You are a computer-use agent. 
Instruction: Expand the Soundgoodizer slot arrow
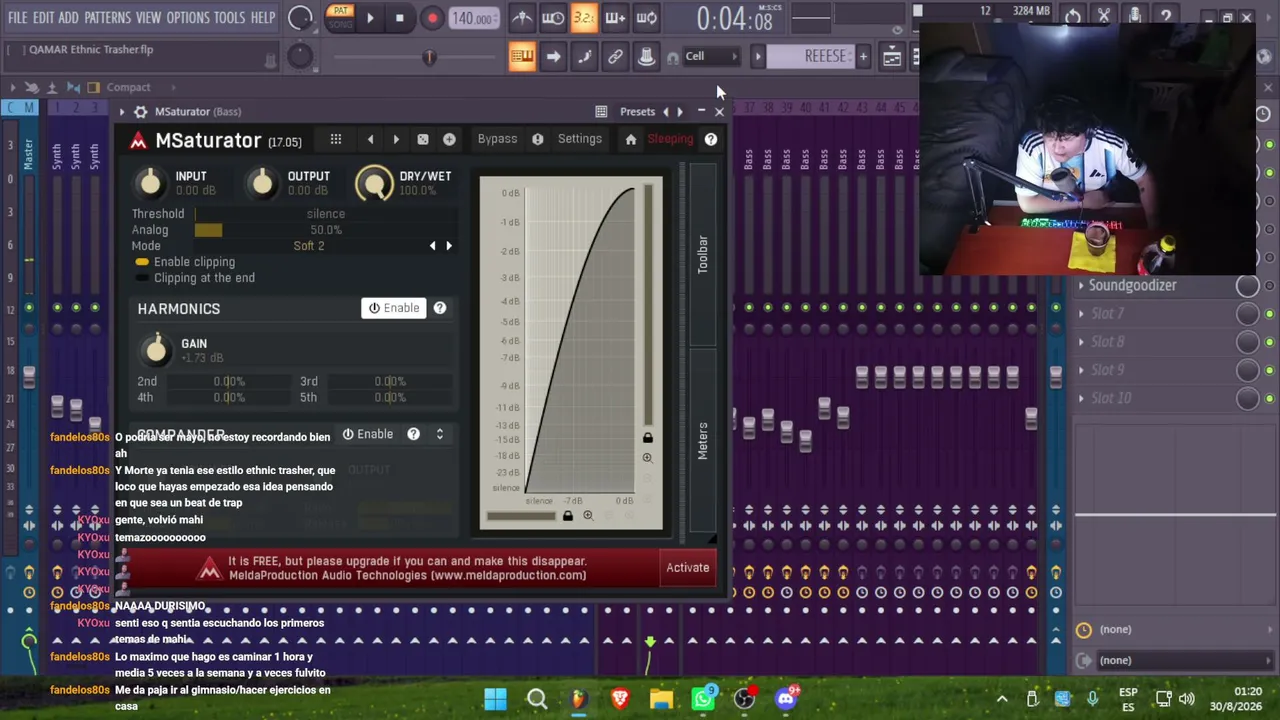pyautogui.click(x=1081, y=285)
